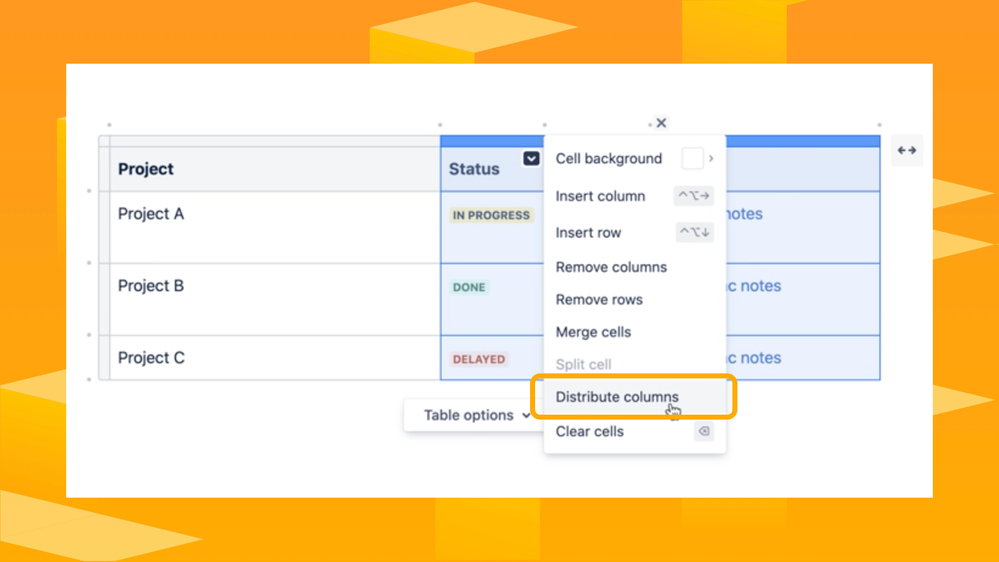Select Clear cells option
This screenshot has width=999, height=562.
click(635, 431)
